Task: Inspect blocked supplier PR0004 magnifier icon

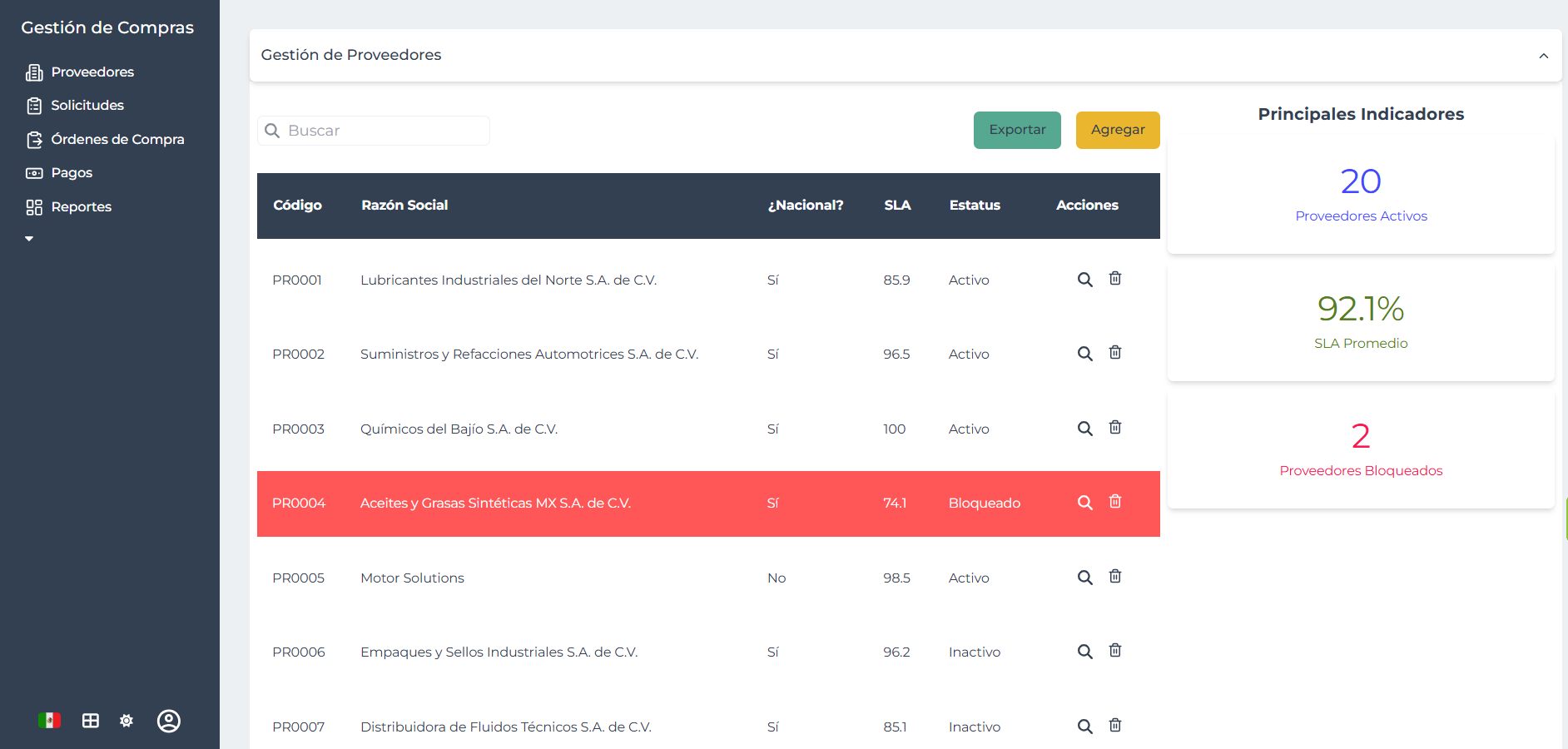Action: coord(1084,503)
